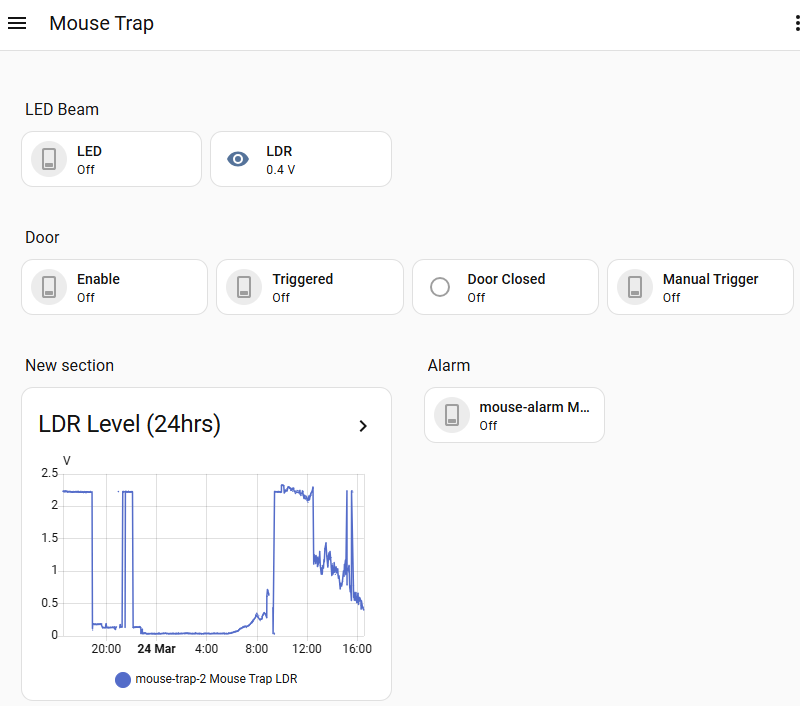Click the blue legend dot for Mouse Trap LDR
The image size is (800, 706).
(x=123, y=679)
